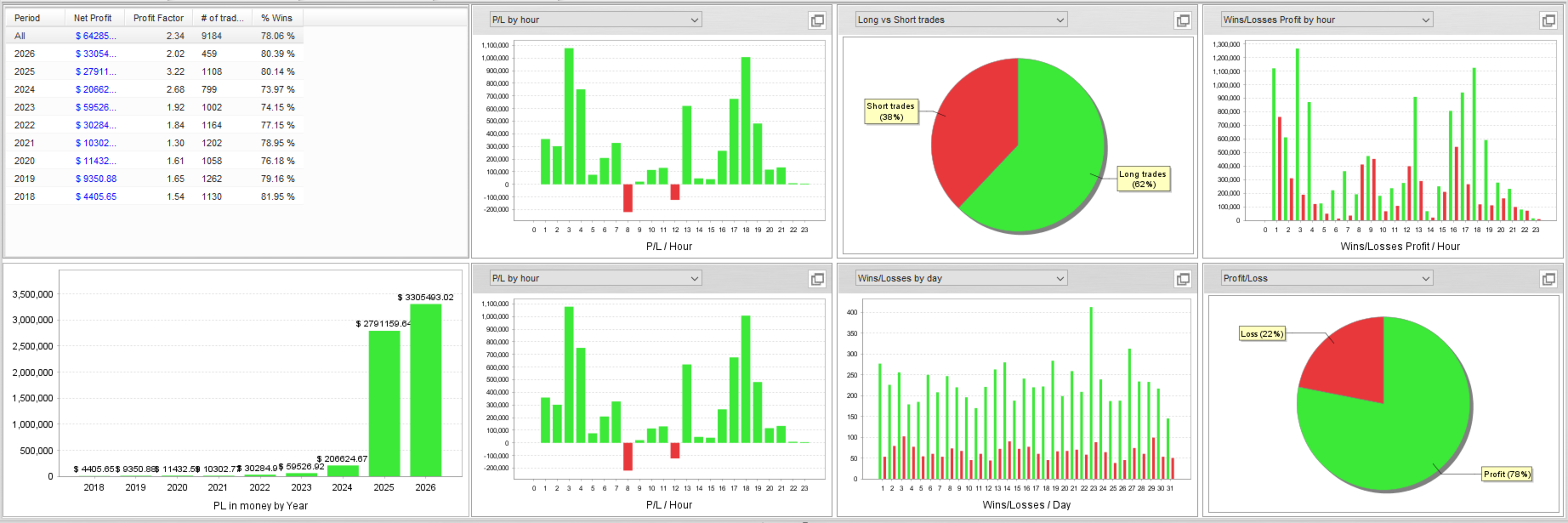This screenshot has height=523, width=1568.
Task: Select the All period row
Action: pyautogui.click(x=155, y=36)
